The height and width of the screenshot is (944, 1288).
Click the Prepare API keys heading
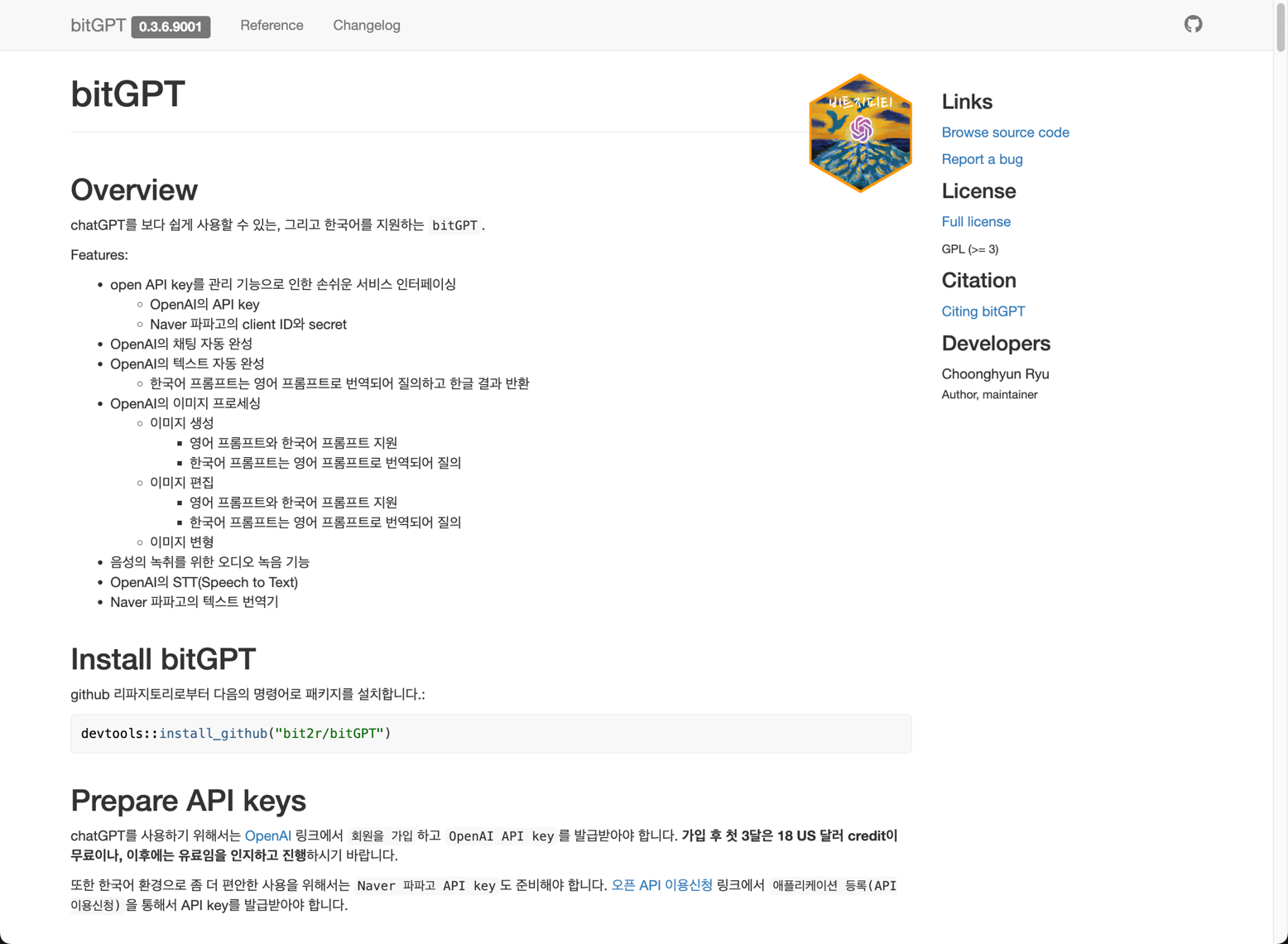click(188, 801)
